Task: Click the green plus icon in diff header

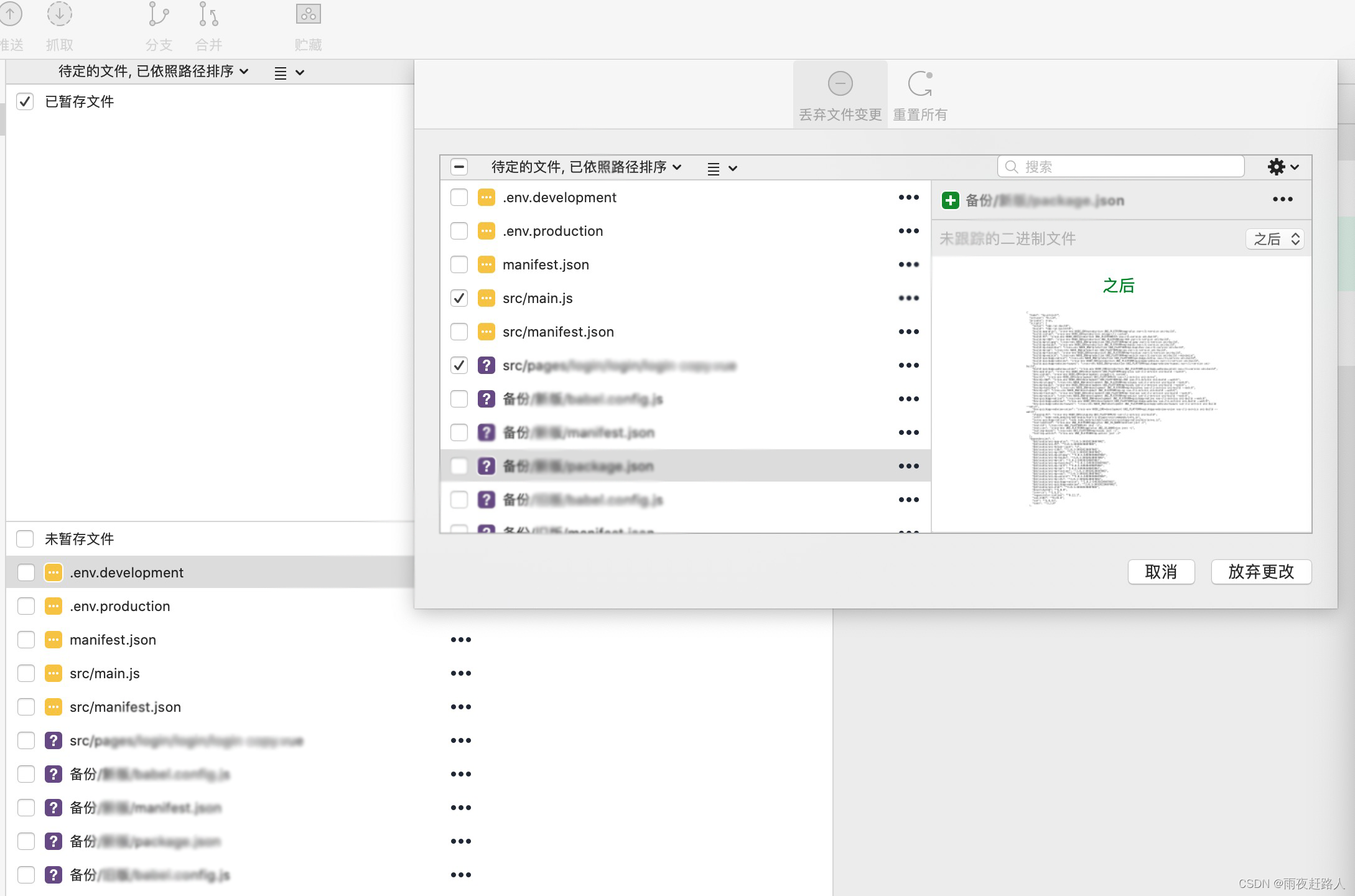Action: 950,200
